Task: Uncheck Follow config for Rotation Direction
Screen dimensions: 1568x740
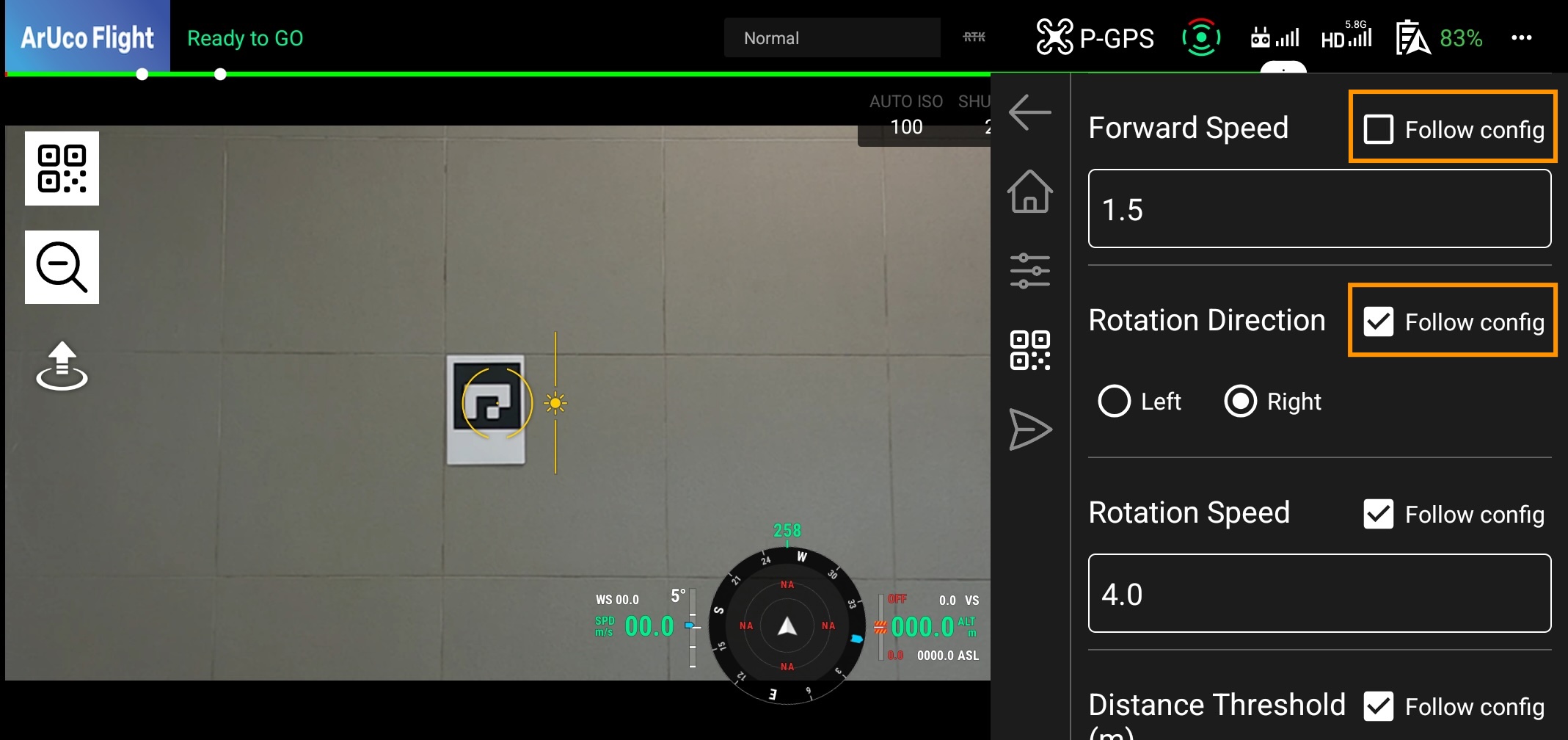Action: (1379, 321)
